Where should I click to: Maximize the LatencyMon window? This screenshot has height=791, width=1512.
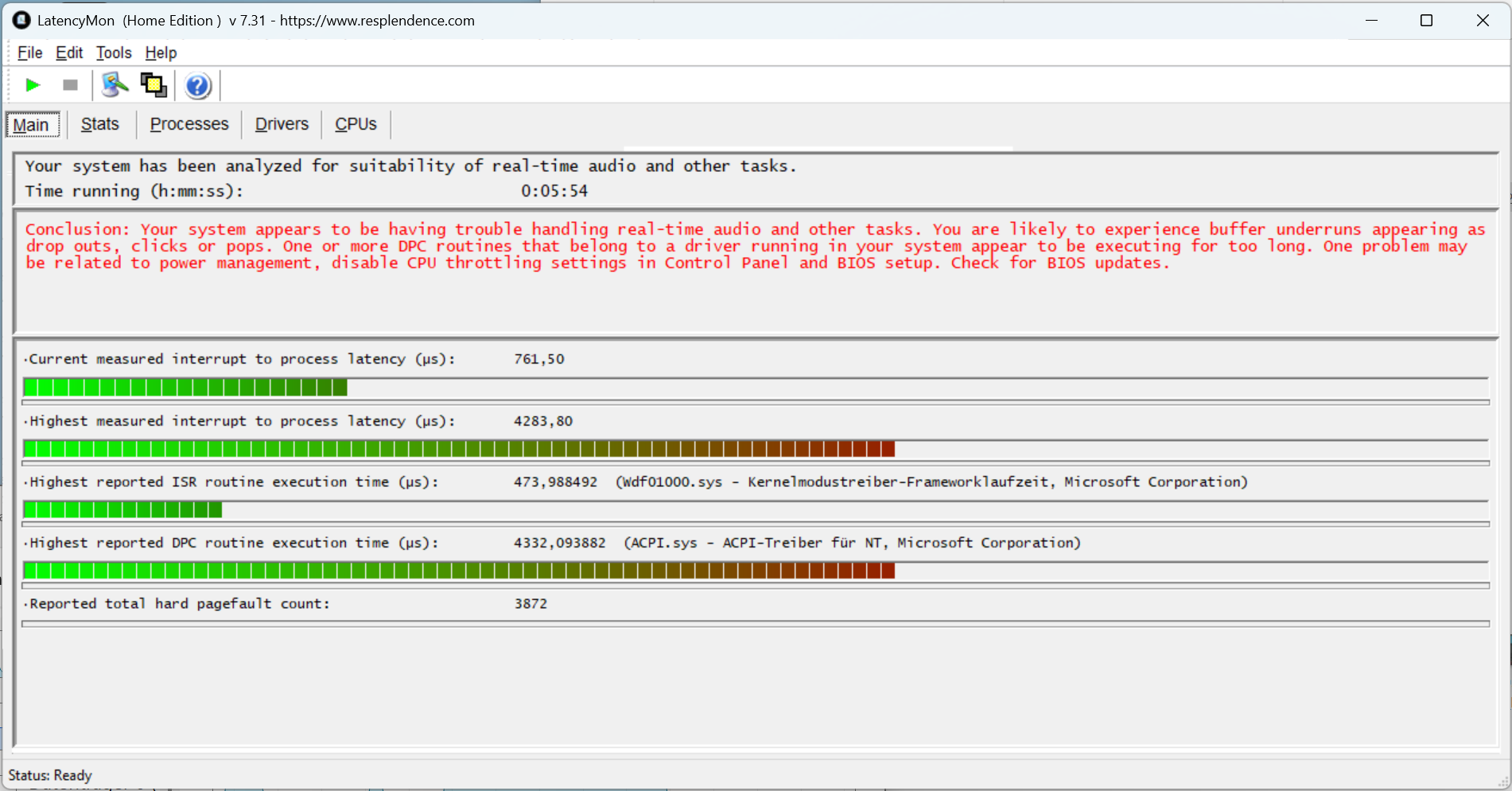1426,21
